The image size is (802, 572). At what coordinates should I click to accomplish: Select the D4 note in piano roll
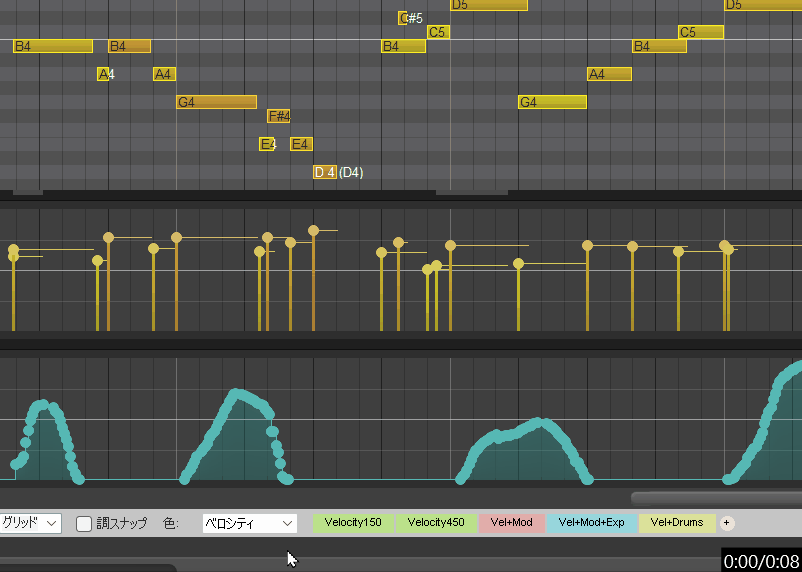(325, 172)
